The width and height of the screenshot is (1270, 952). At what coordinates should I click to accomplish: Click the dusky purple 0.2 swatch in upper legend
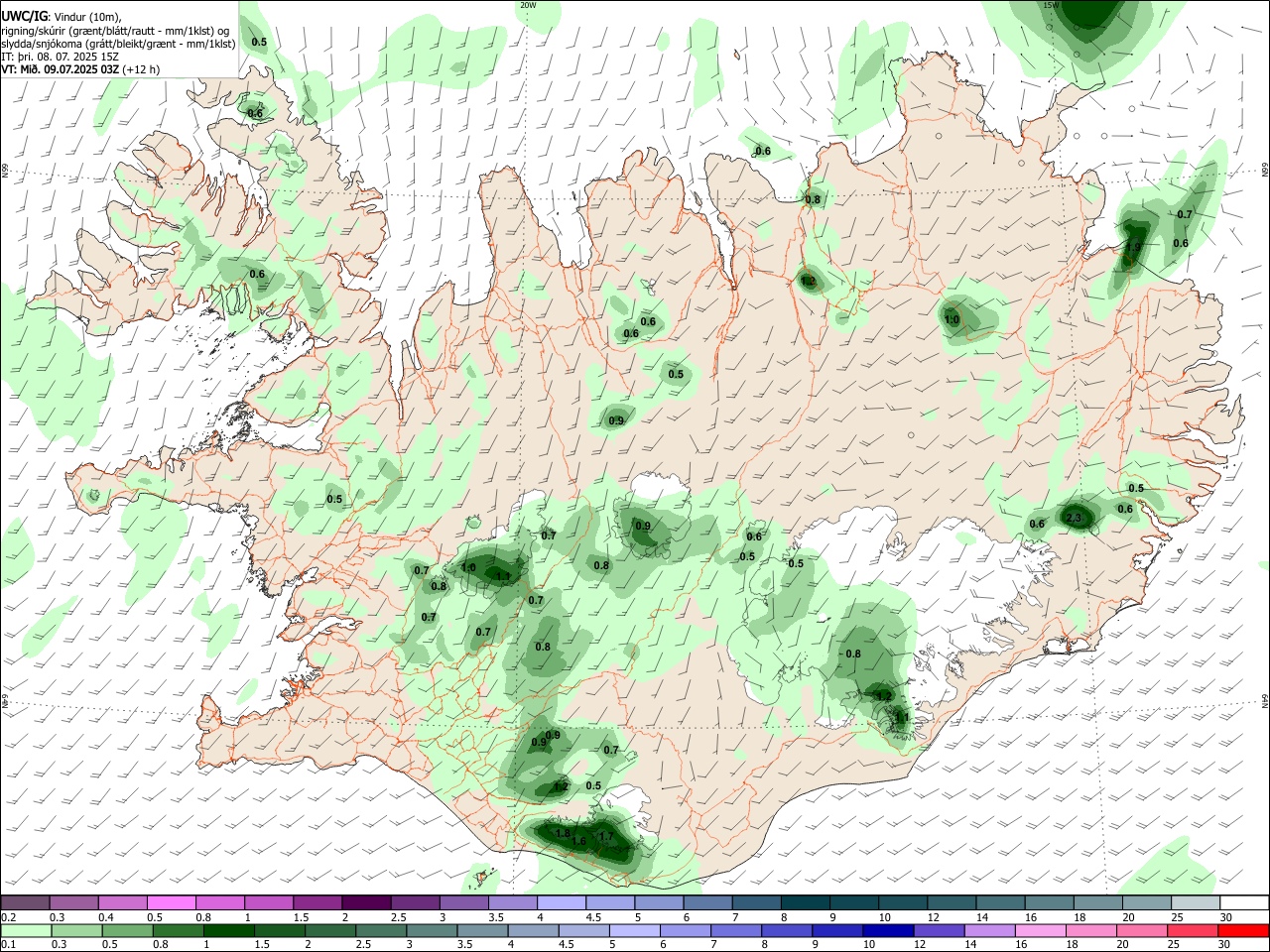[25, 902]
